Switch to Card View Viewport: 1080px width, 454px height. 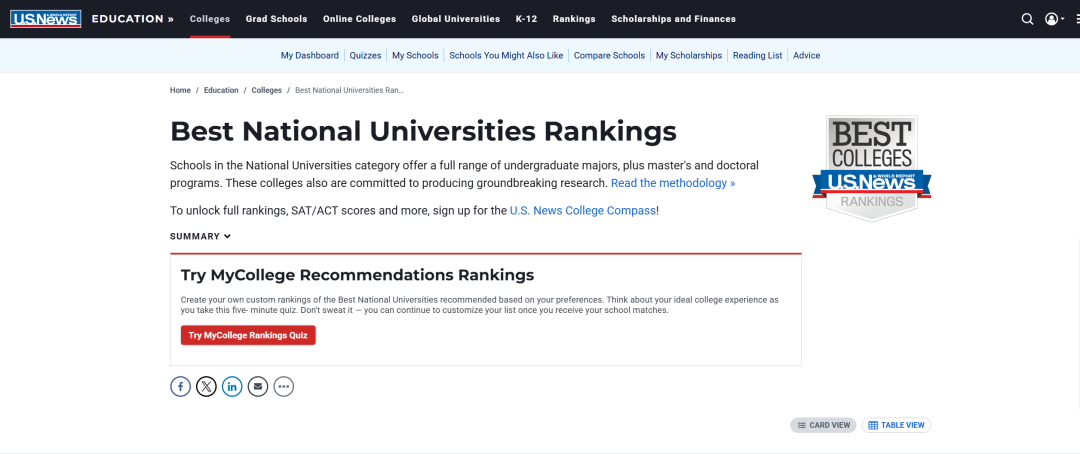(x=823, y=425)
